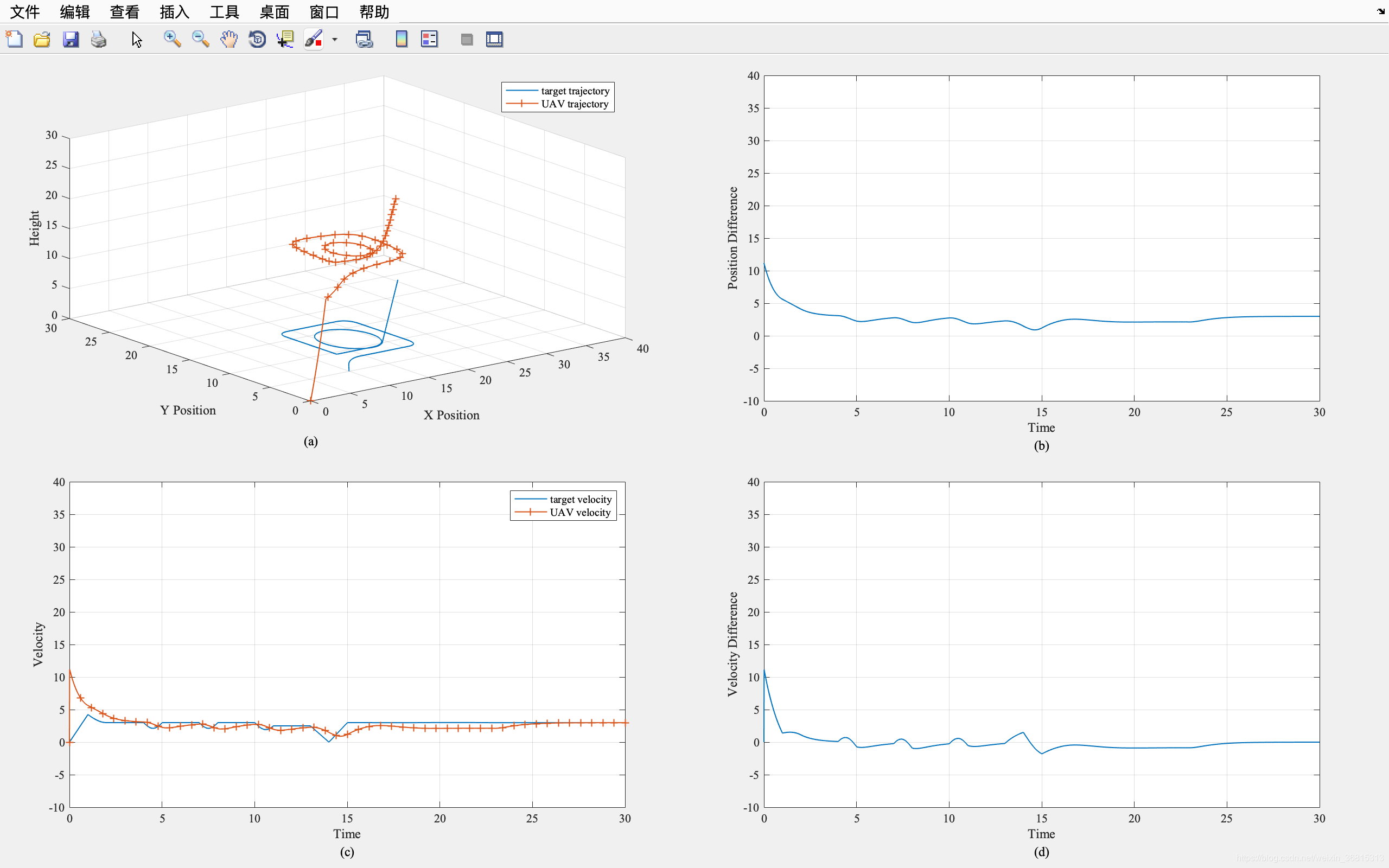Toggle Rotate 3D mode

(257, 39)
